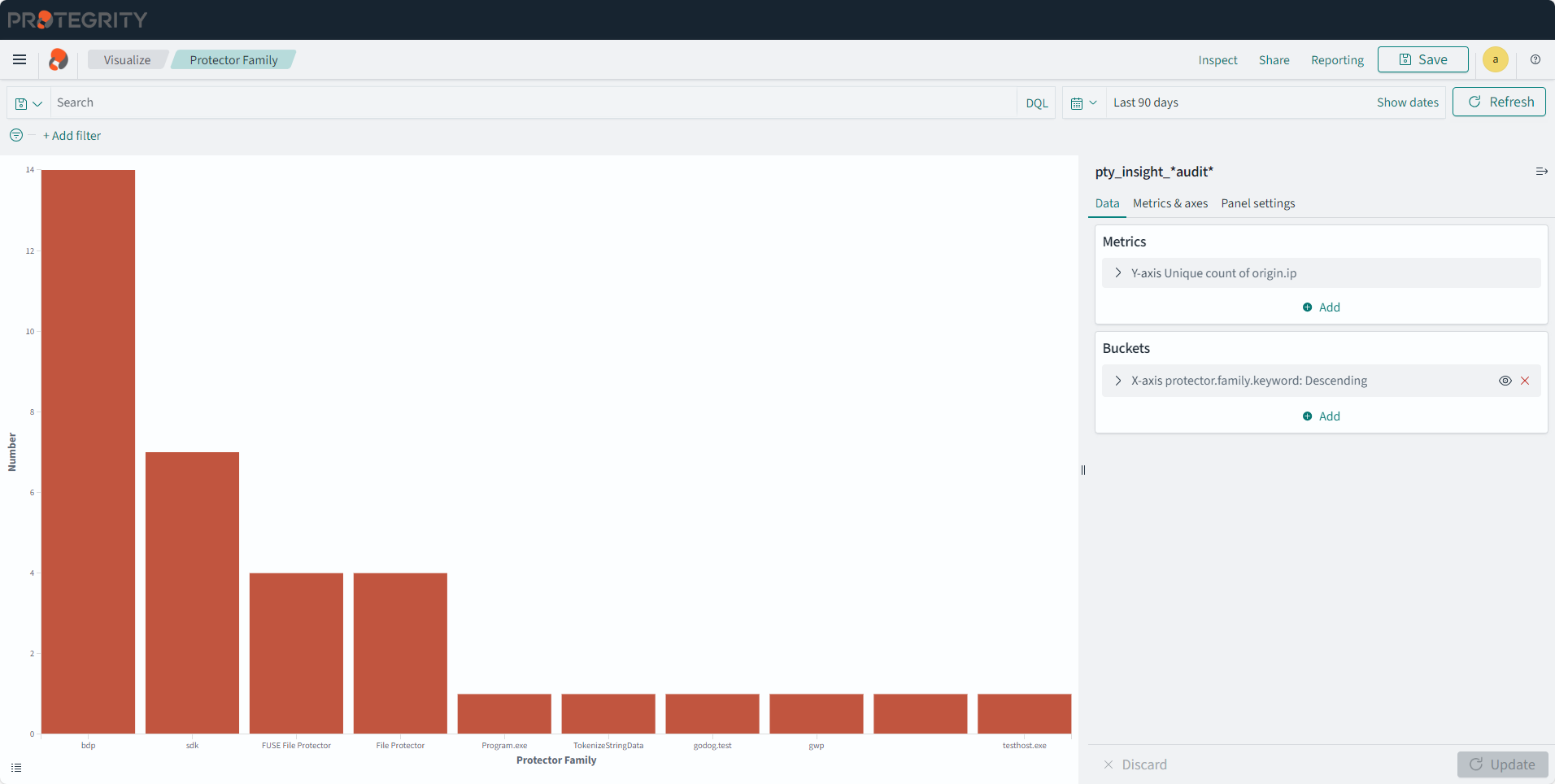Viewport: 1555px width, 784px height.
Task: Open the date quick menu dropdown
Action: [1083, 103]
